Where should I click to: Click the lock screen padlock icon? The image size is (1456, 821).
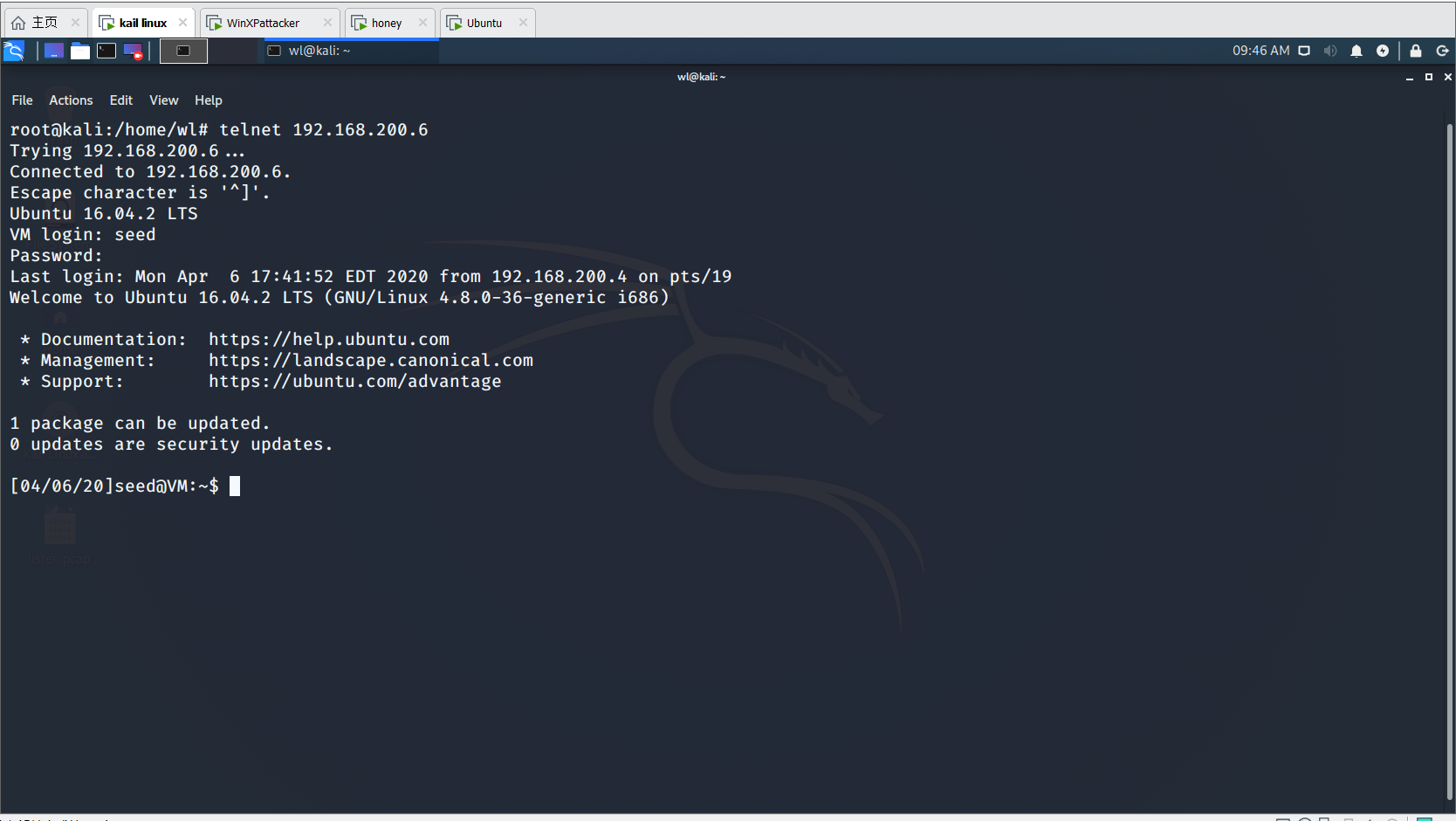click(x=1416, y=51)
